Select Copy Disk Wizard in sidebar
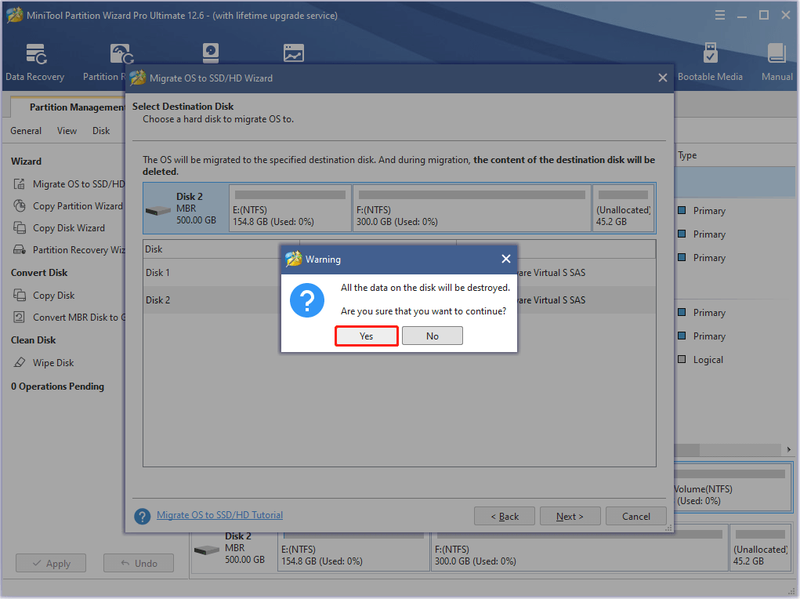Screen dimensions: 800x599 68,228
